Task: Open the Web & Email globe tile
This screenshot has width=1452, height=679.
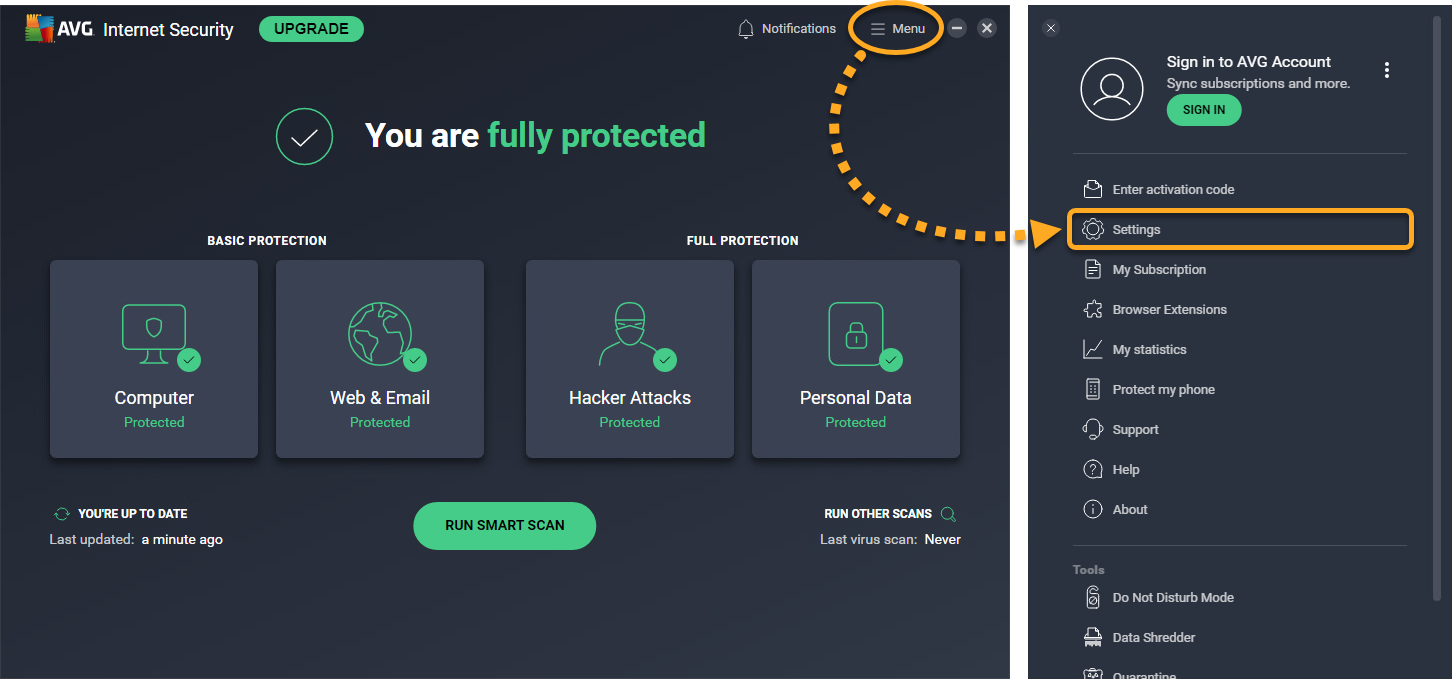Action: point(380,358)
